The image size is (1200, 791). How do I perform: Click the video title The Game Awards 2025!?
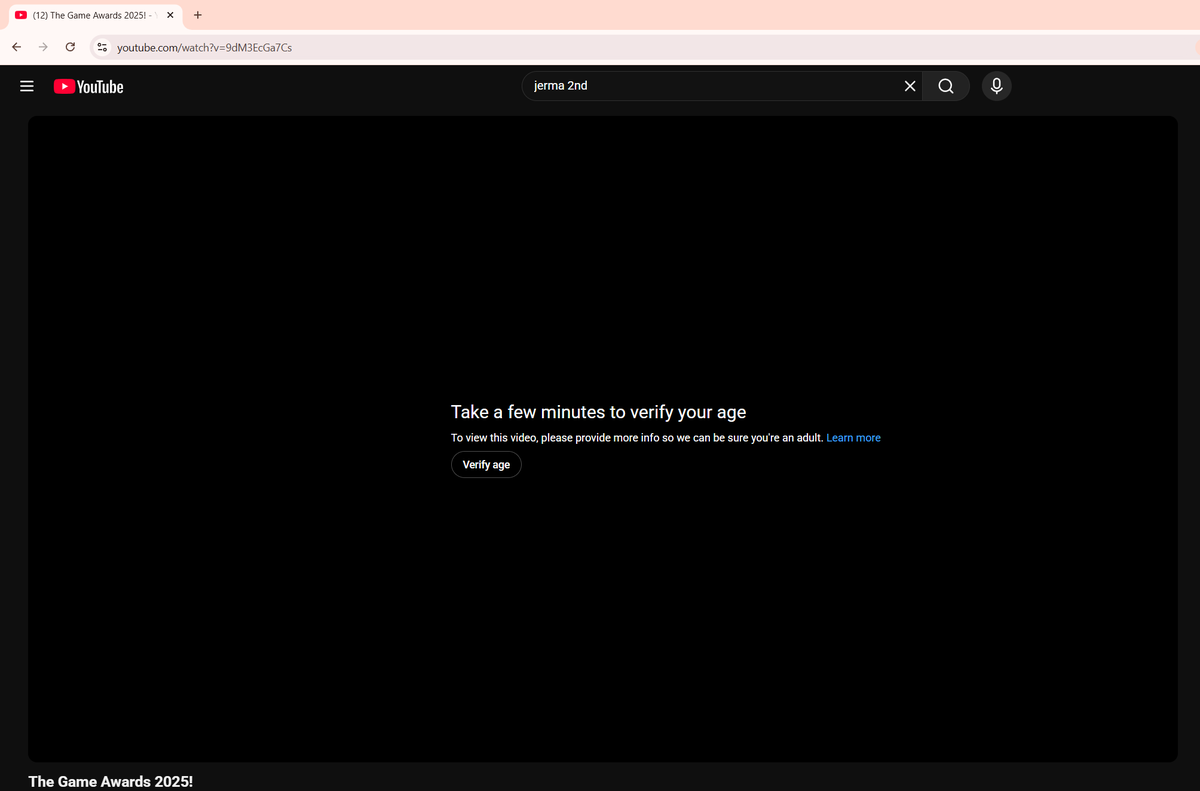coord(110,781)
